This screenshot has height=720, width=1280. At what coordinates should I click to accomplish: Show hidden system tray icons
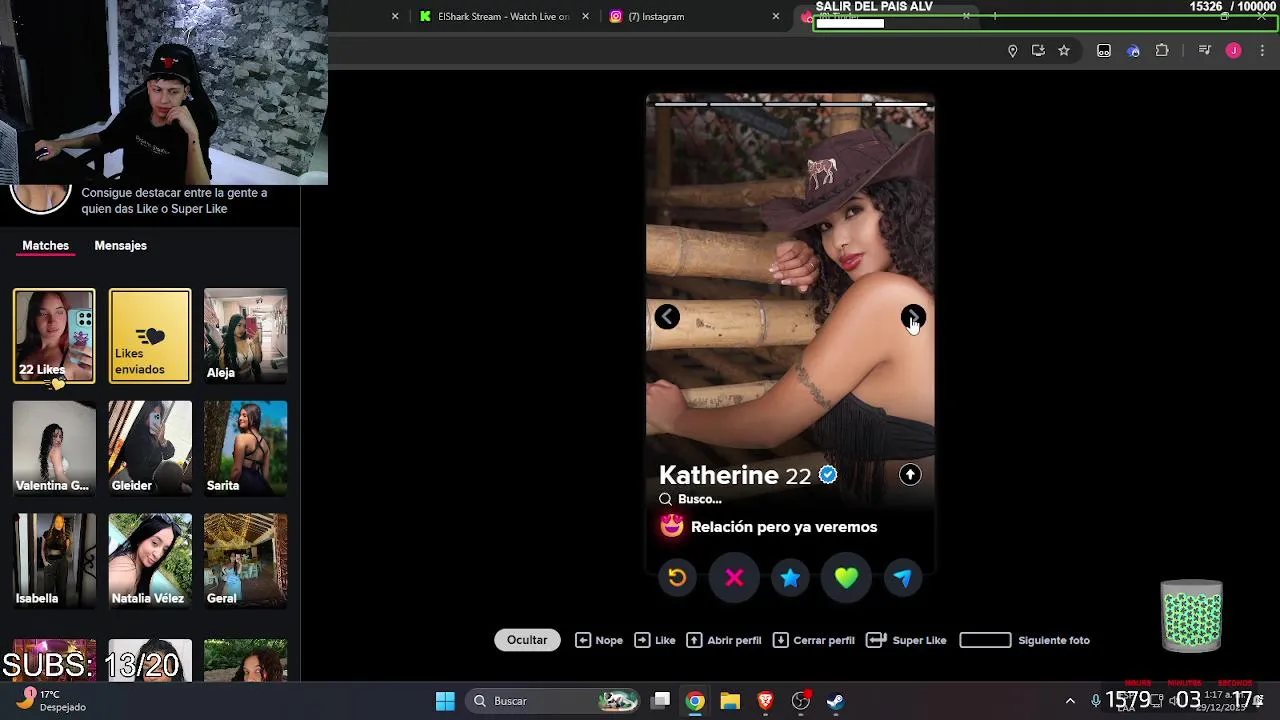click(x=1070, y=701)
